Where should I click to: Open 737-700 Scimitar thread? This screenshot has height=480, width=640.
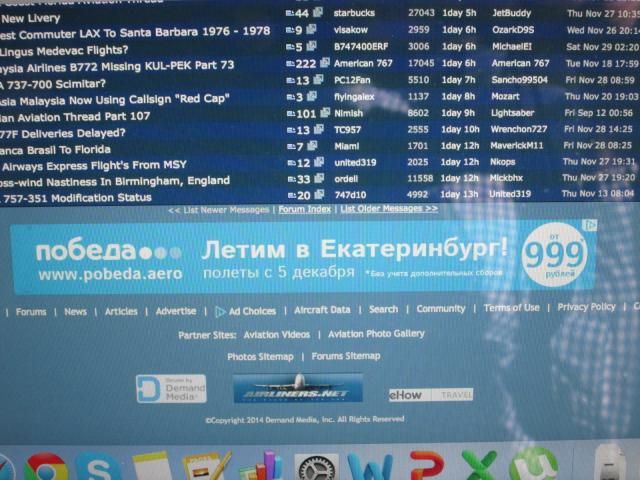point(53,84)
